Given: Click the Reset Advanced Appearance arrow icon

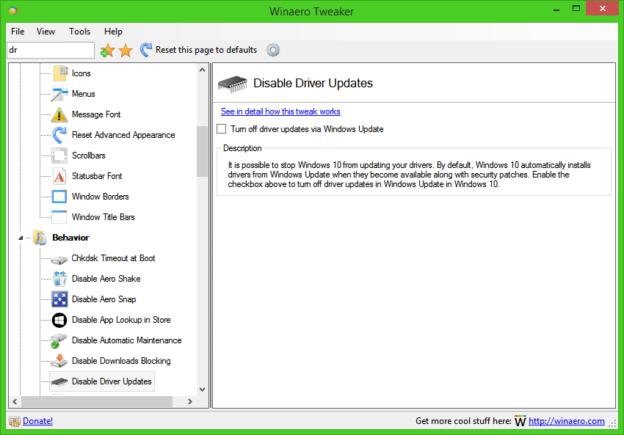Looking at the screenshot, I should (59, 135).
